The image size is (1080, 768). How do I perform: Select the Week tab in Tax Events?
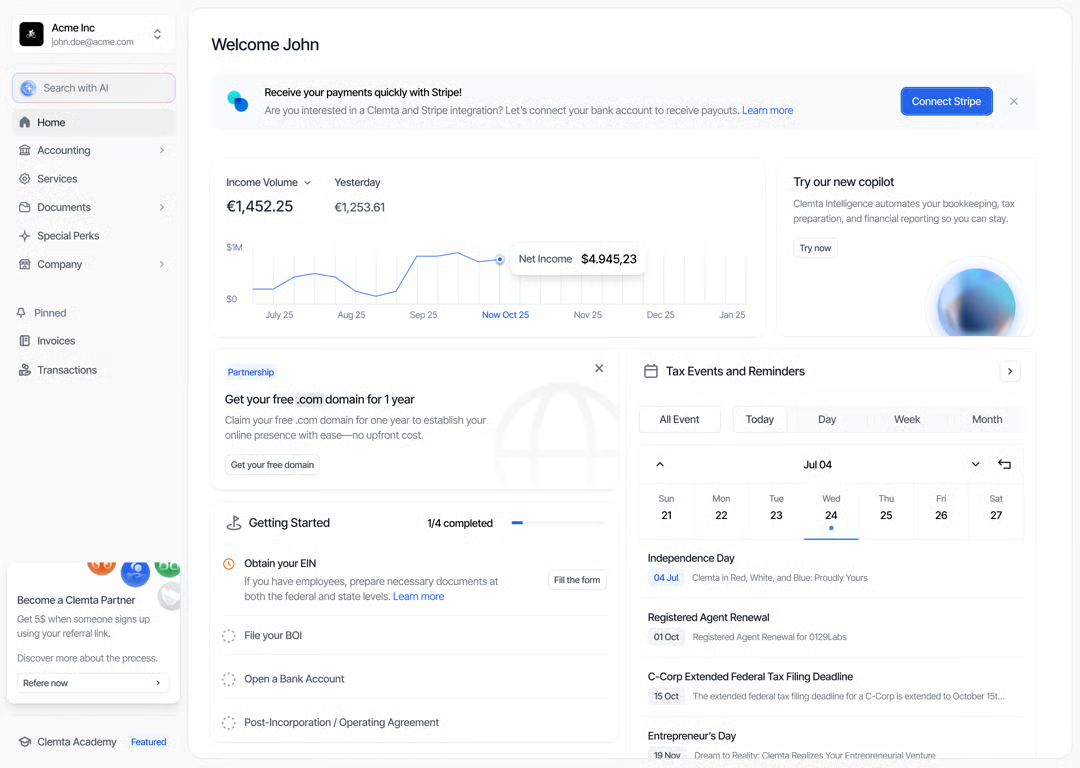[x=906, y=419]
